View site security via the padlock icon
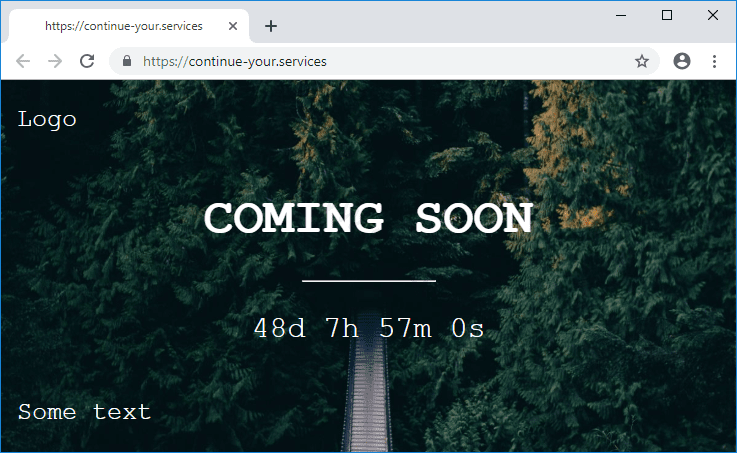737x453 pixels. click(x=126, y=61)
